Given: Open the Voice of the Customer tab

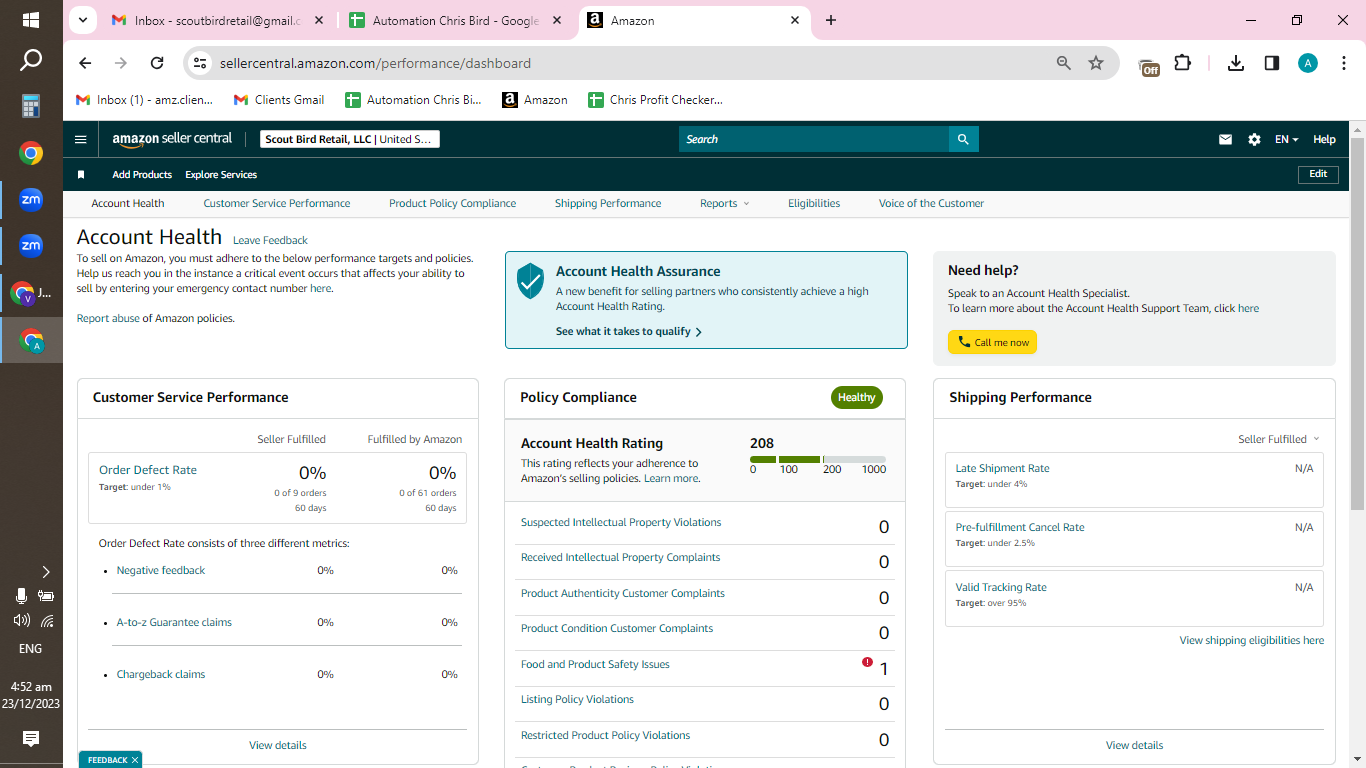Looking at the screenshot, I should 931,203.
